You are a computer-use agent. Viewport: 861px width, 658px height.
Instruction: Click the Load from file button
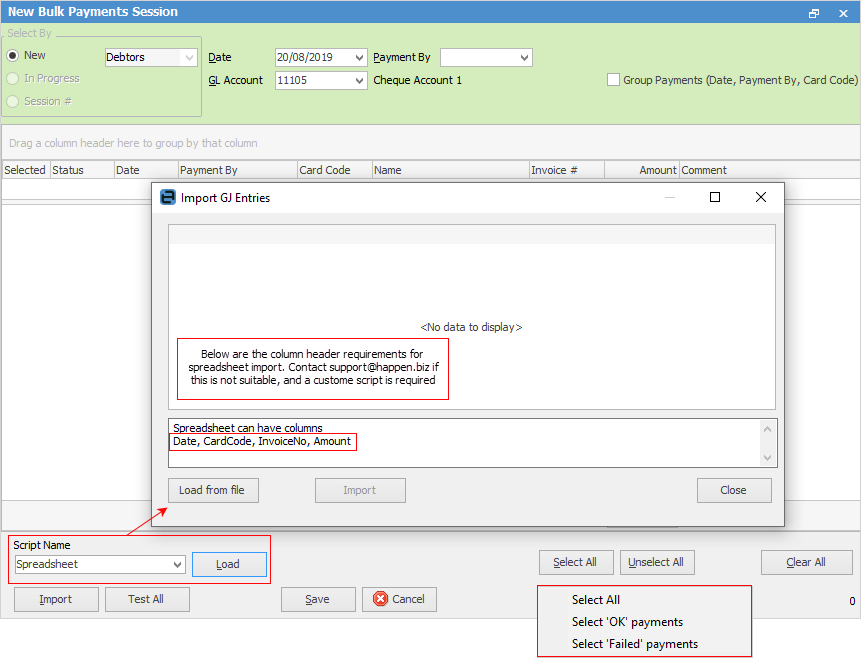coord(213,490)
